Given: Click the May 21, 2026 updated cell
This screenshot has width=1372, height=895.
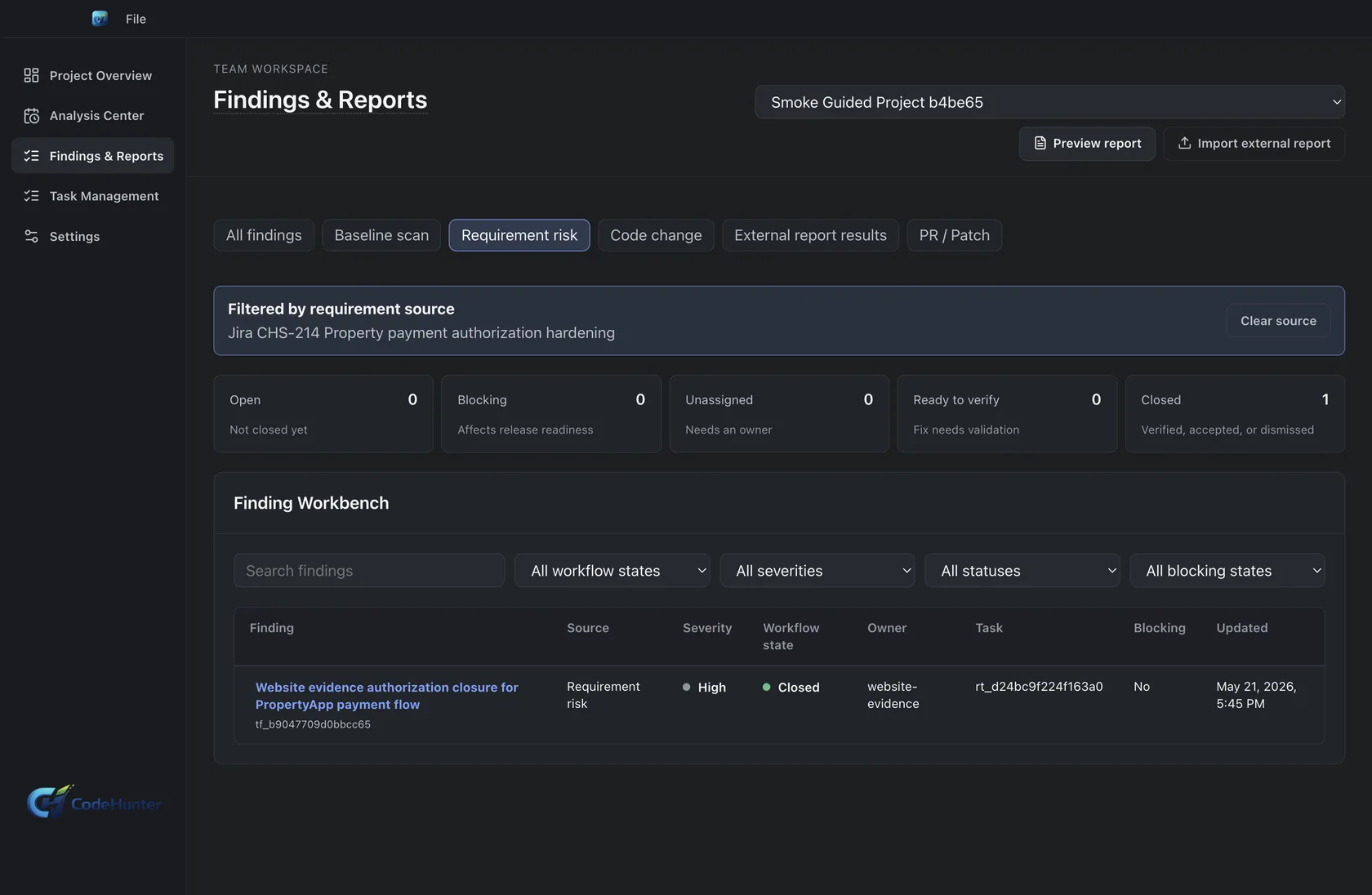Looking at the screenshot, I should coord(1256,695).
